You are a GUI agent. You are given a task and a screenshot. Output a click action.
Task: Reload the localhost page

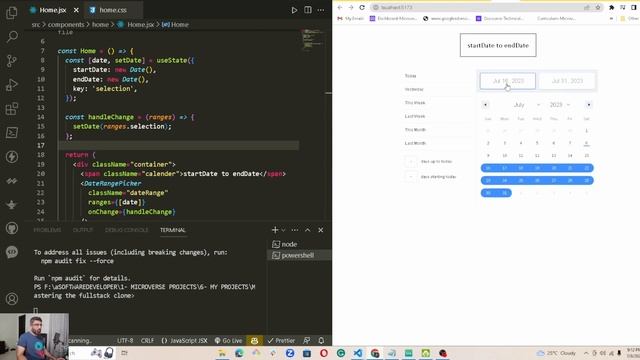tap(362, 7)
